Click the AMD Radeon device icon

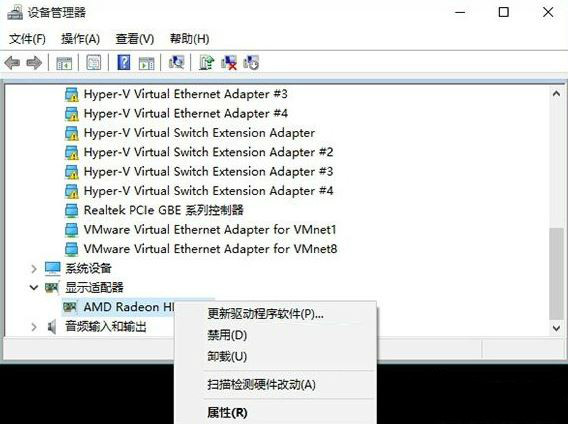point(70,307)
